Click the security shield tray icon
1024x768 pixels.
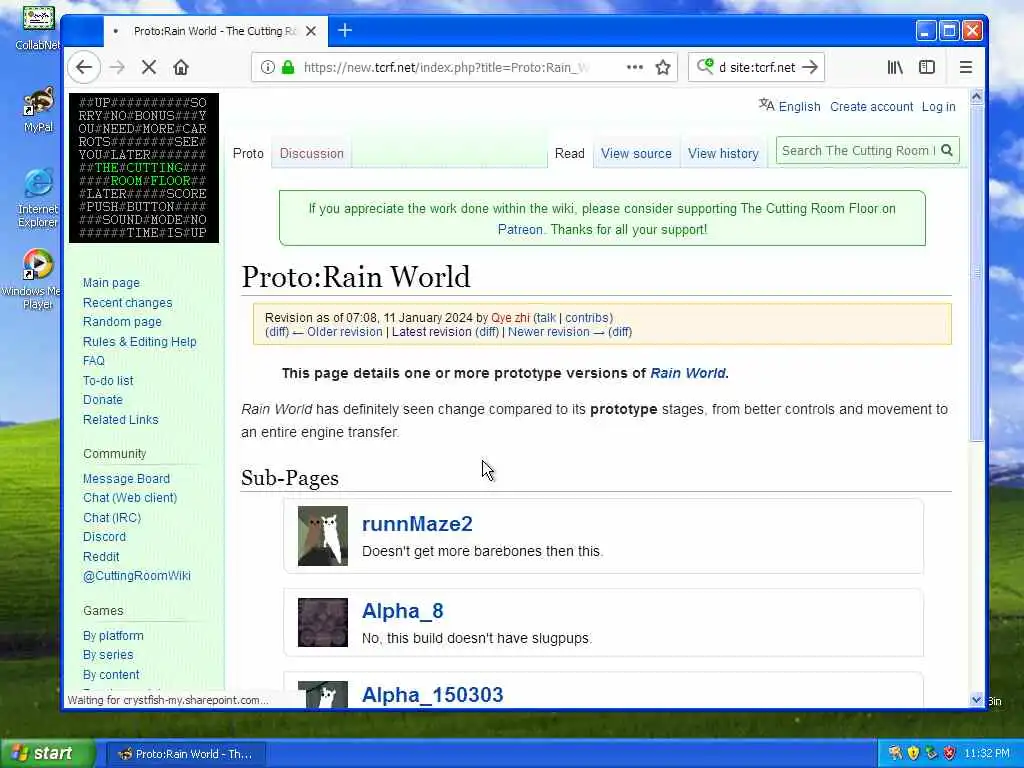[x=914, y=754]
